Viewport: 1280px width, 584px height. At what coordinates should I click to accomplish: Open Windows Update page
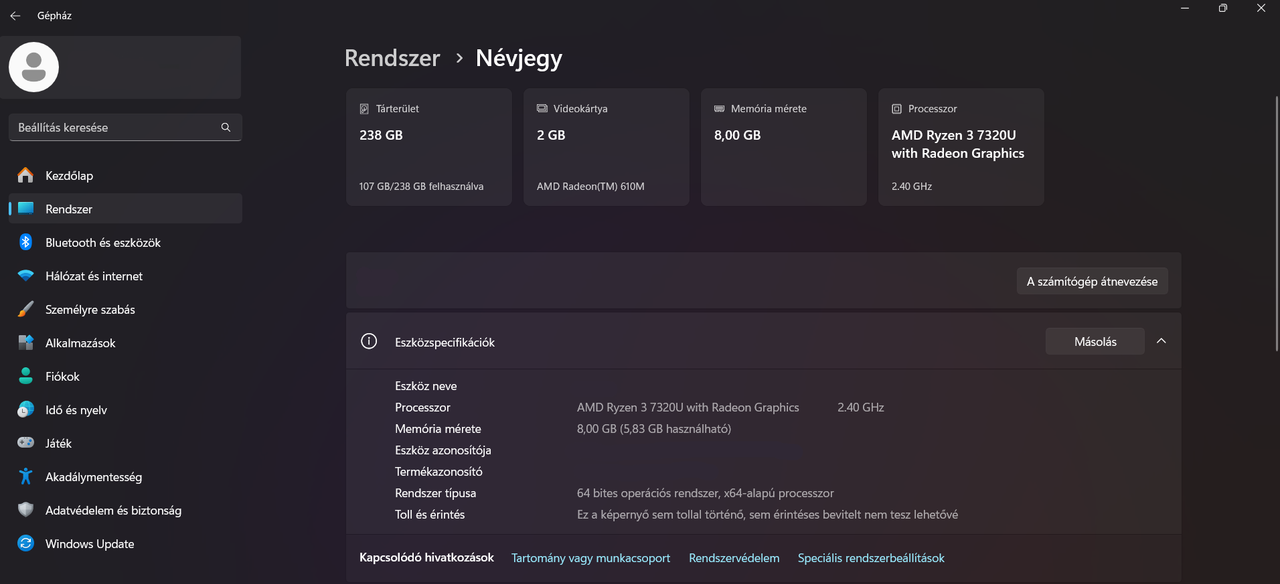coord(125,544)
